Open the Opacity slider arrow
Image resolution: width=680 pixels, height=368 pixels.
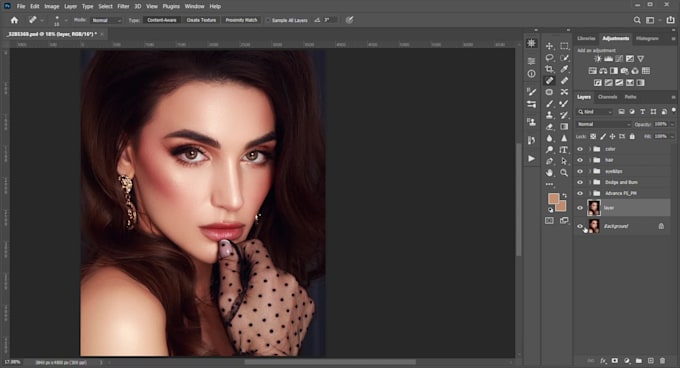[672, 124]
